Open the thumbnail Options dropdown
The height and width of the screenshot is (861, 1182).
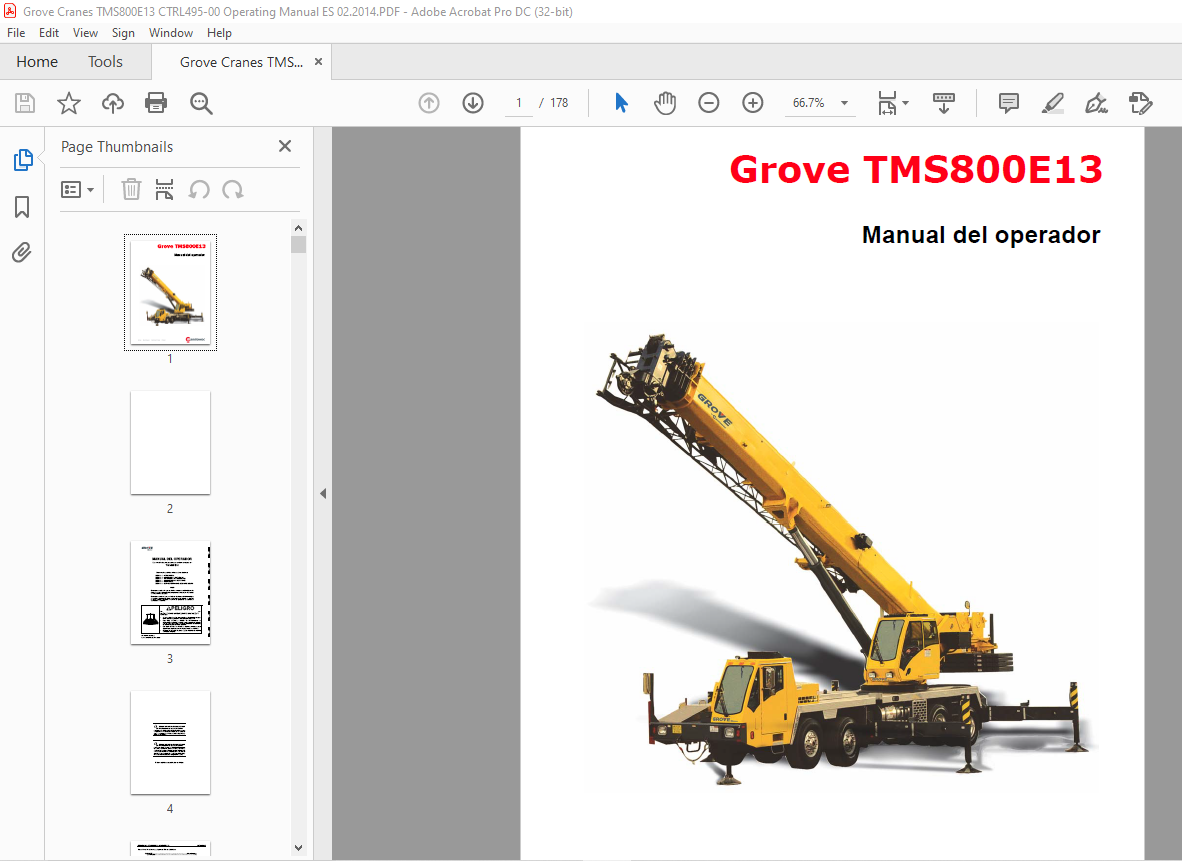pyautogui.click(x=77, y=189)
